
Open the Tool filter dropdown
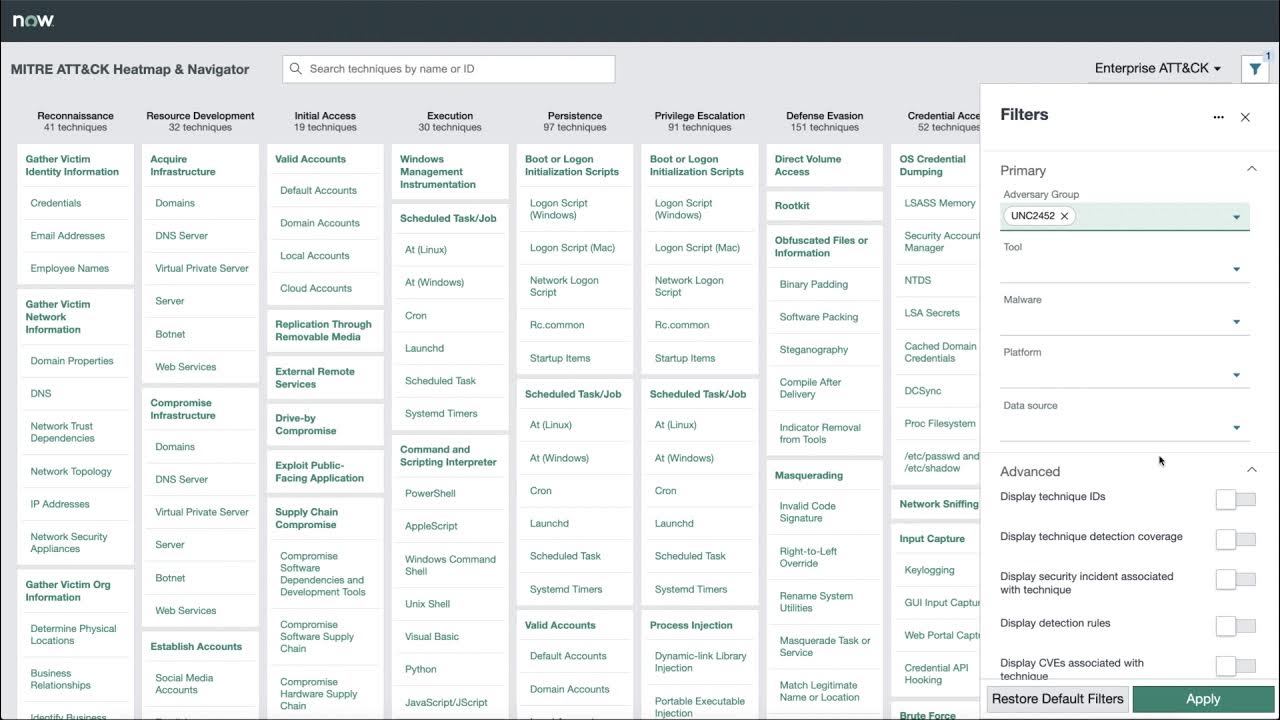[x=1236, y=269]
